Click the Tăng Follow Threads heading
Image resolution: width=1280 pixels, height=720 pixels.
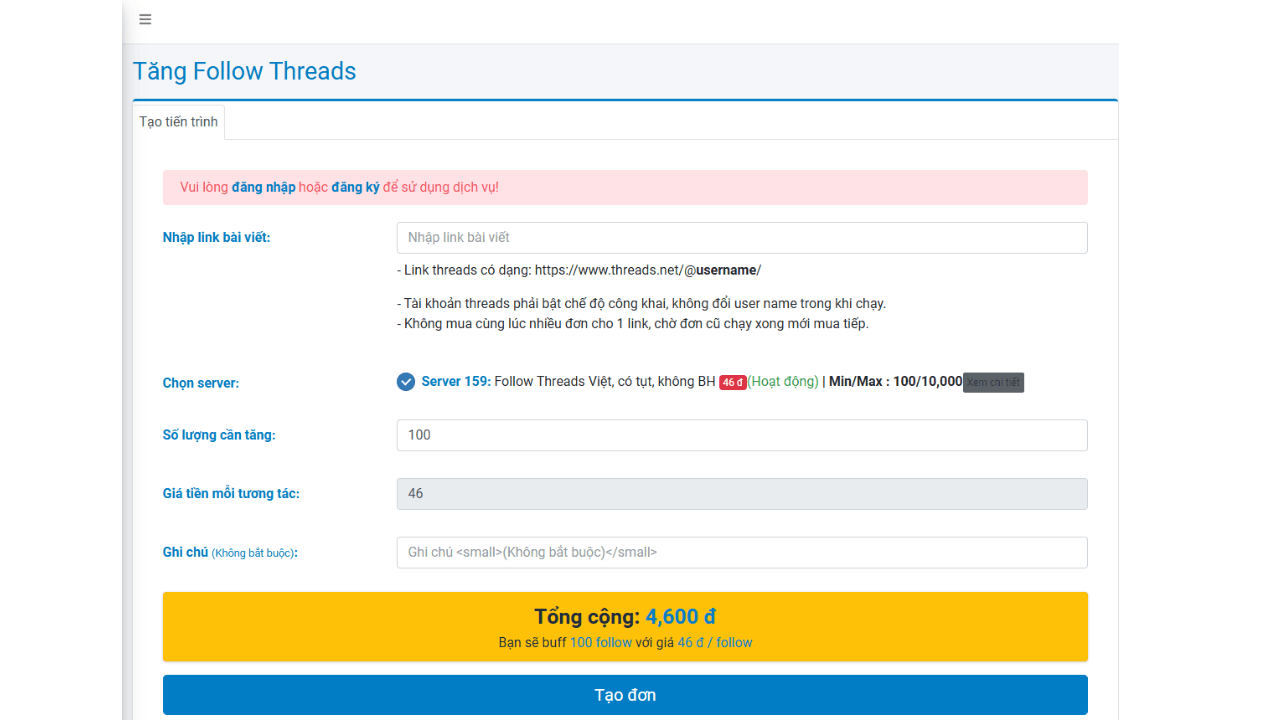(x=244, y=71)
